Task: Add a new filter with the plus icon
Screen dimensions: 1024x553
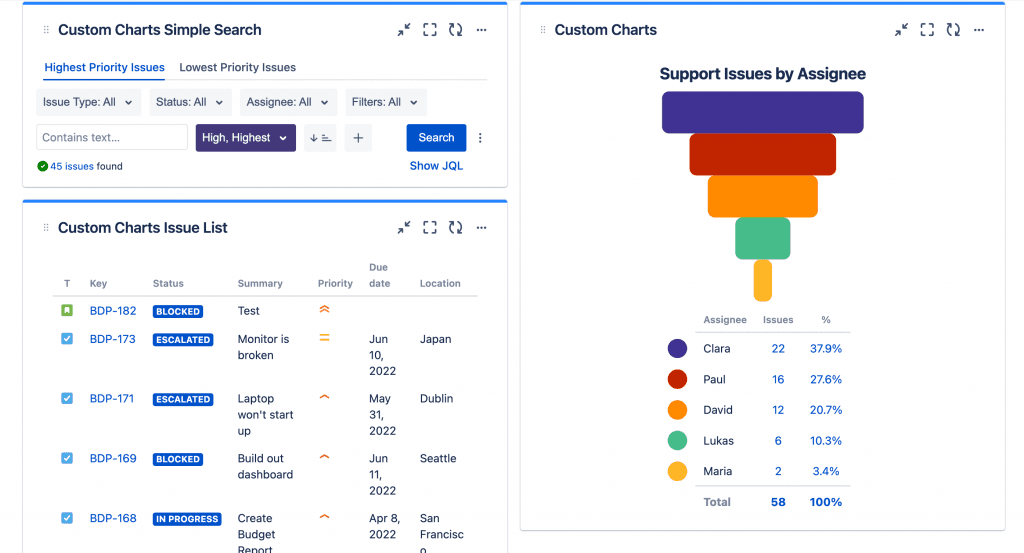Action: tap(358, 138)
